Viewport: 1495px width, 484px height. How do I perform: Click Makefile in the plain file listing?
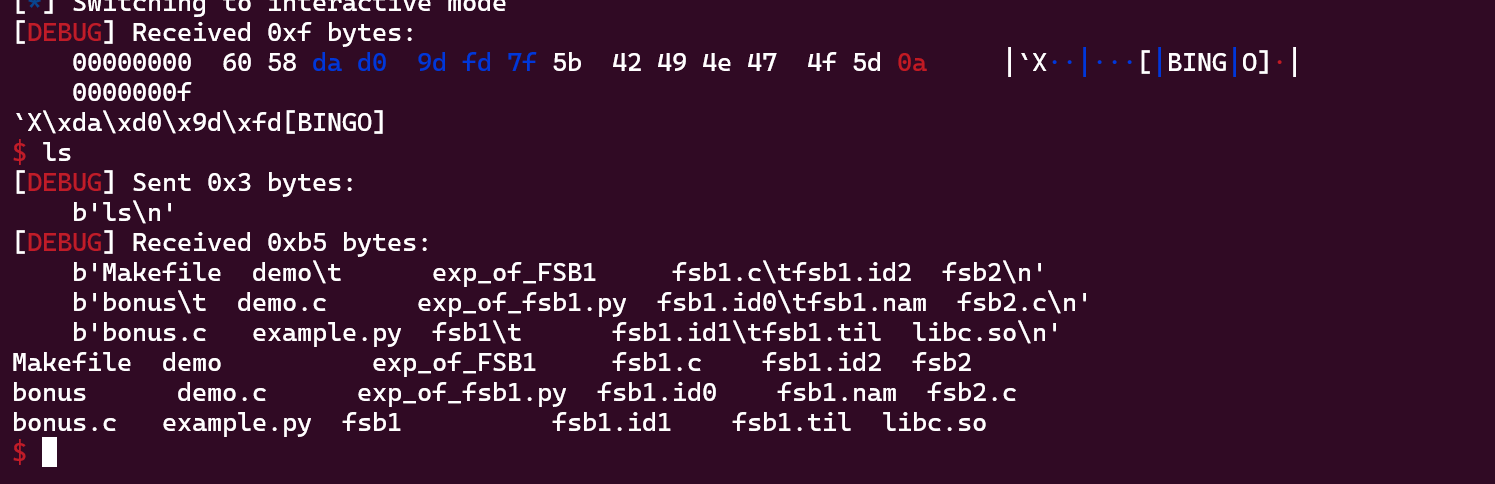[71, 363]
